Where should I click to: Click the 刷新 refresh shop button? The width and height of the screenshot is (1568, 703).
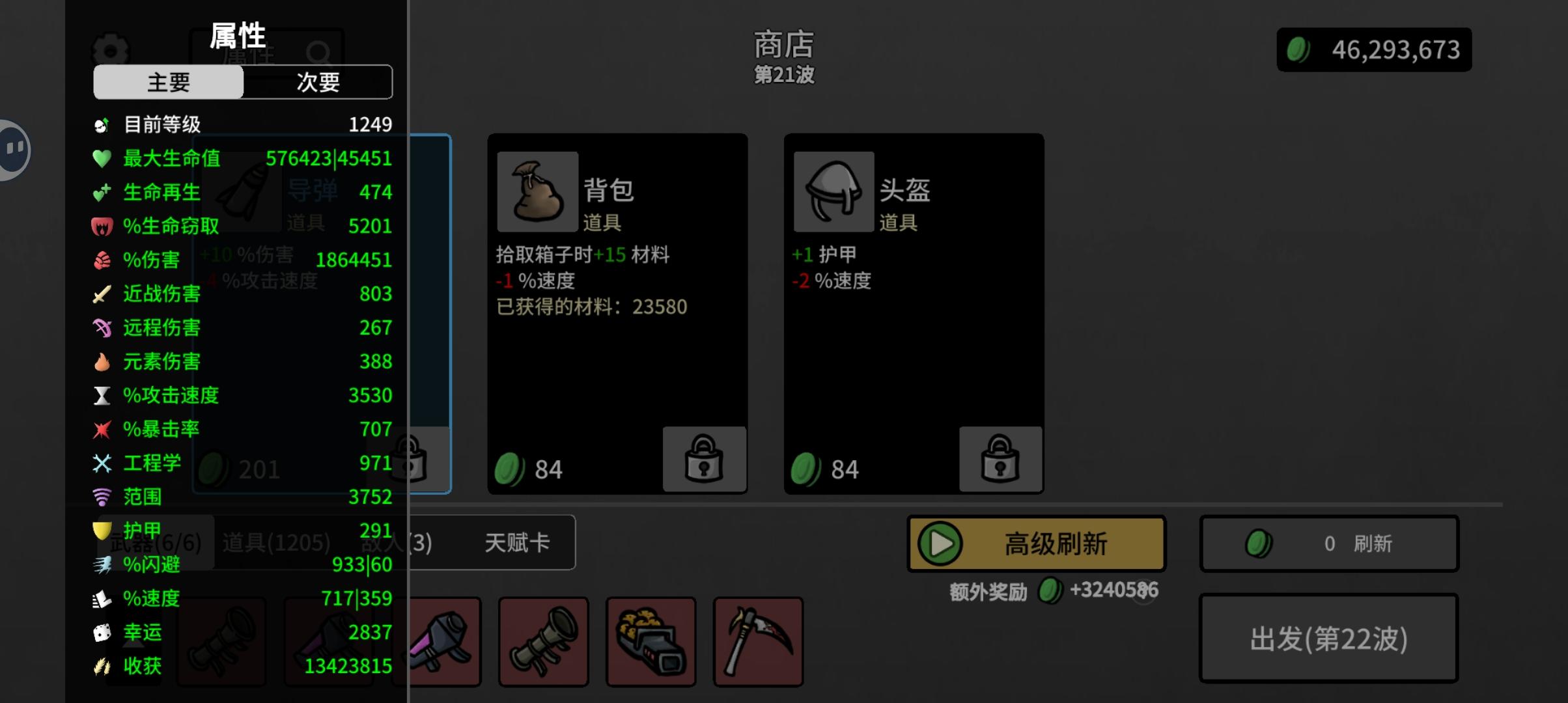1329,544
